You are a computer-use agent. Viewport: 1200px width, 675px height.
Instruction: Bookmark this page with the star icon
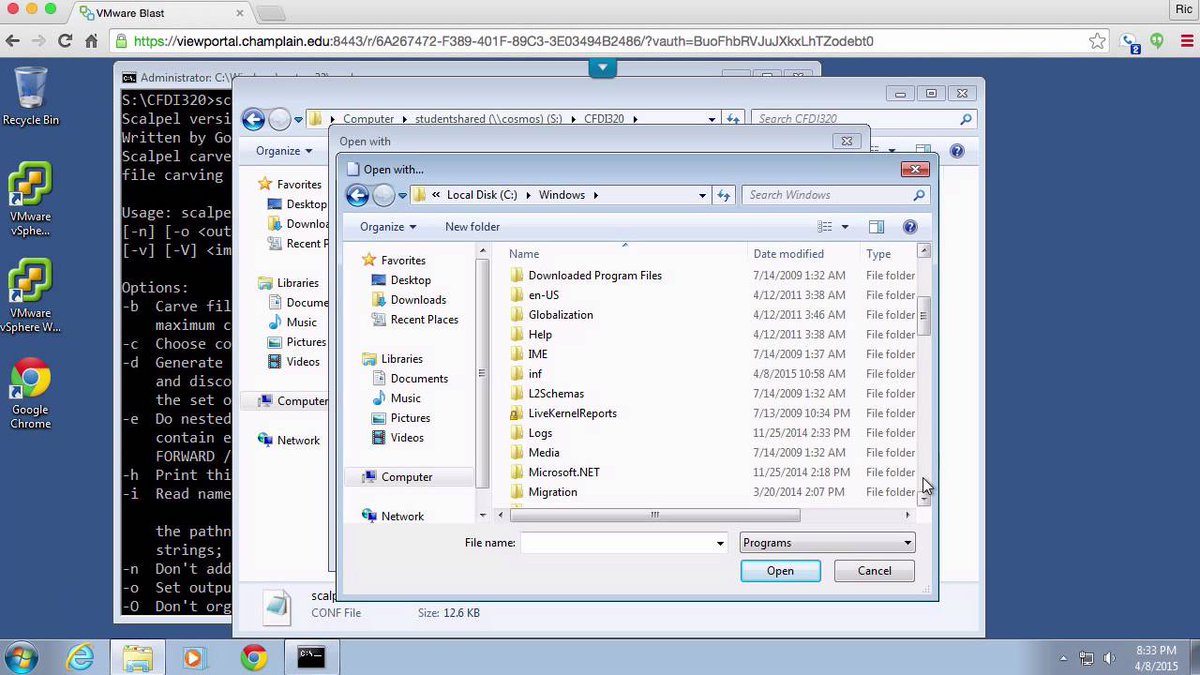1098,42
